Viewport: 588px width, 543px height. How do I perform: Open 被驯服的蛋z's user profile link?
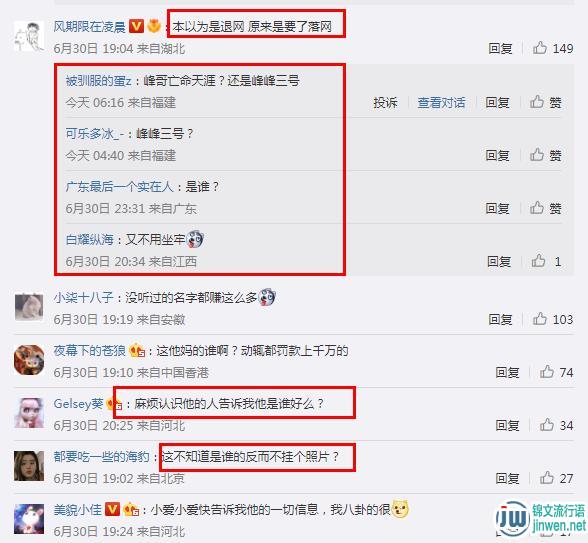tap(98, 81)
